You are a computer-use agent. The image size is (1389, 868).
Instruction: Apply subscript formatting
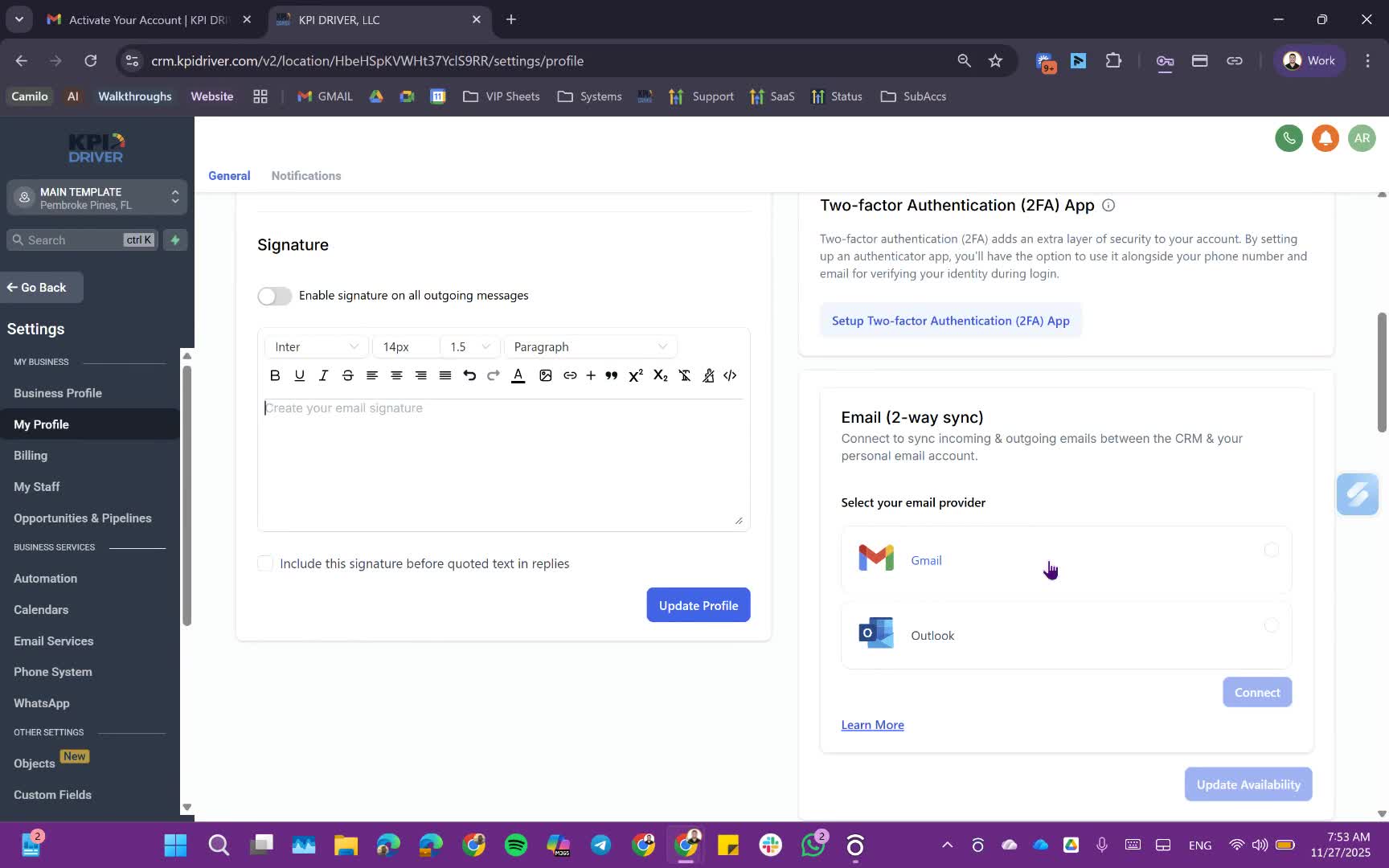tap(661, 375)
